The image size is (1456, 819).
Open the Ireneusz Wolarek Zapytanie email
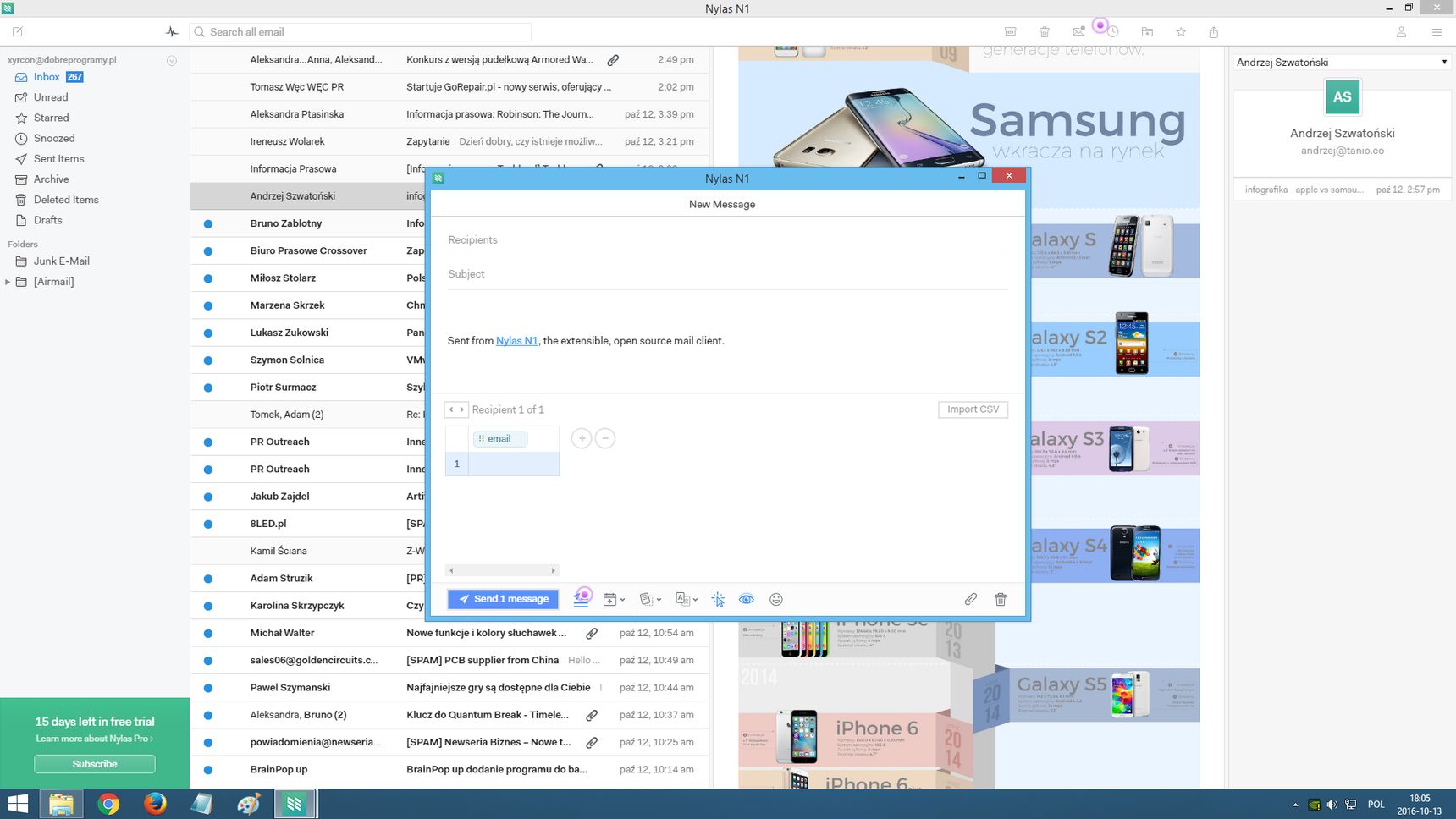point(449,141)
